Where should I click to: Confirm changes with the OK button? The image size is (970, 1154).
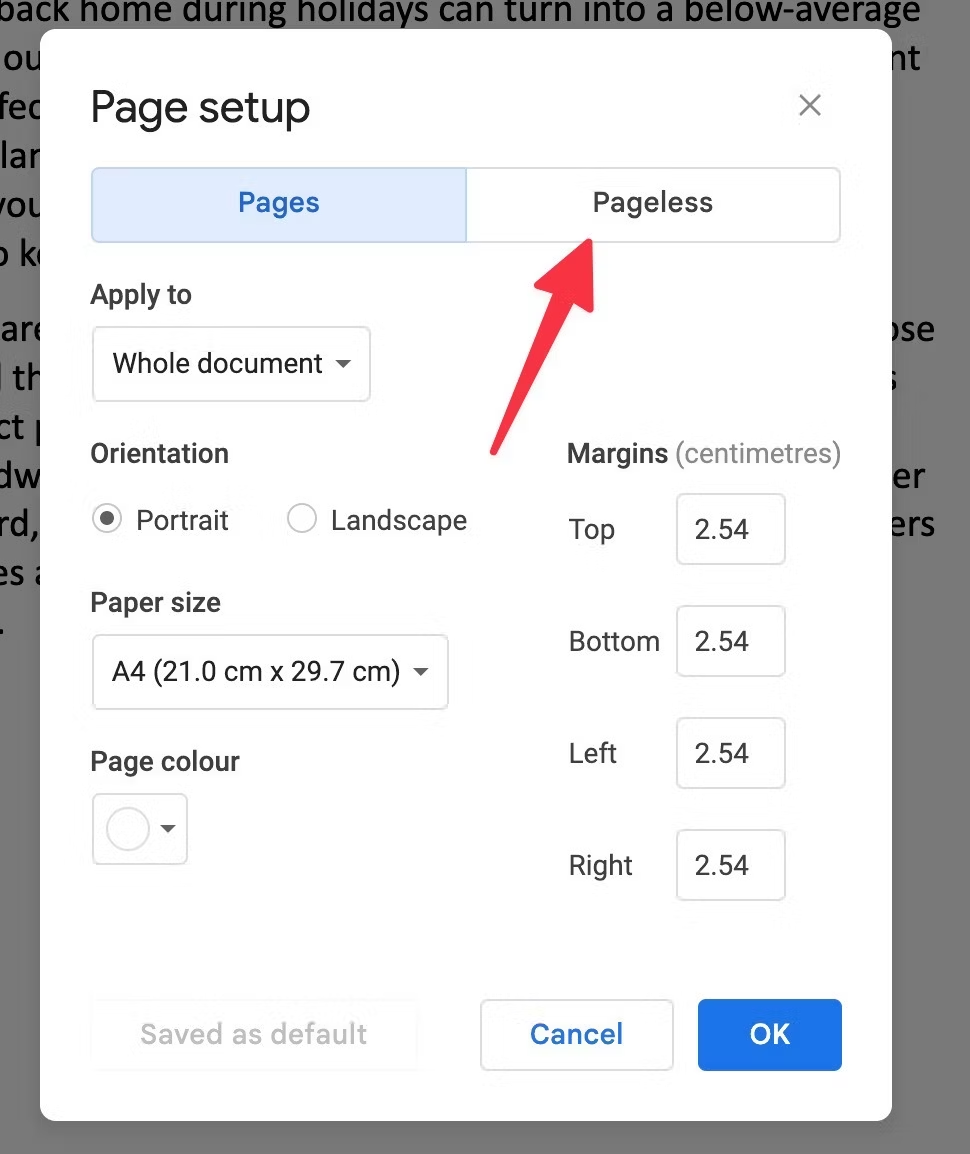pos(769,1034)
